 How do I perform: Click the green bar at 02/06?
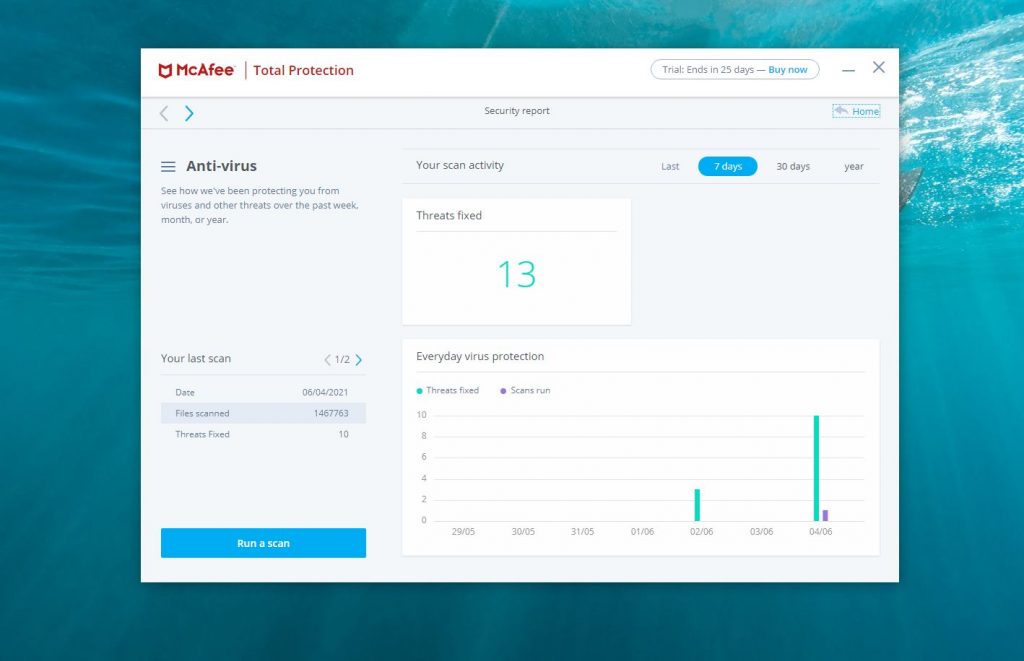pyautogui.click(x=697, y=505)
